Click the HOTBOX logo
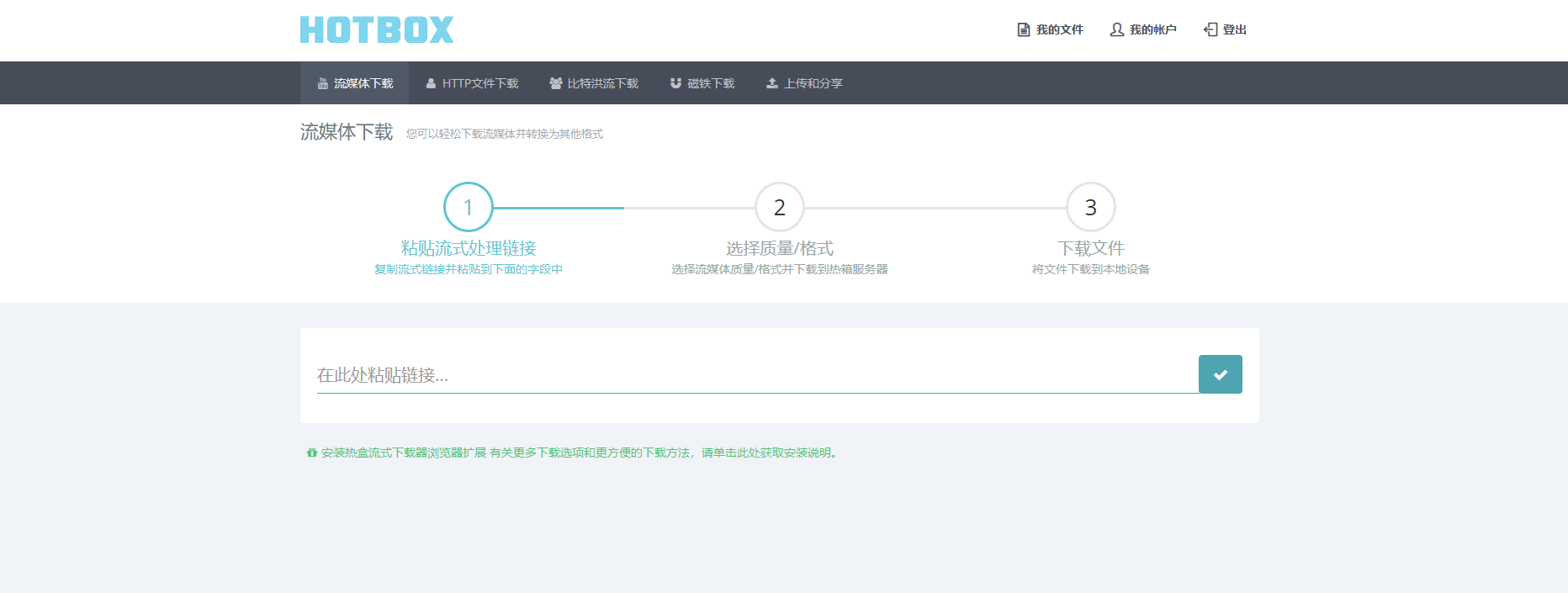 [x=376, y=30]
